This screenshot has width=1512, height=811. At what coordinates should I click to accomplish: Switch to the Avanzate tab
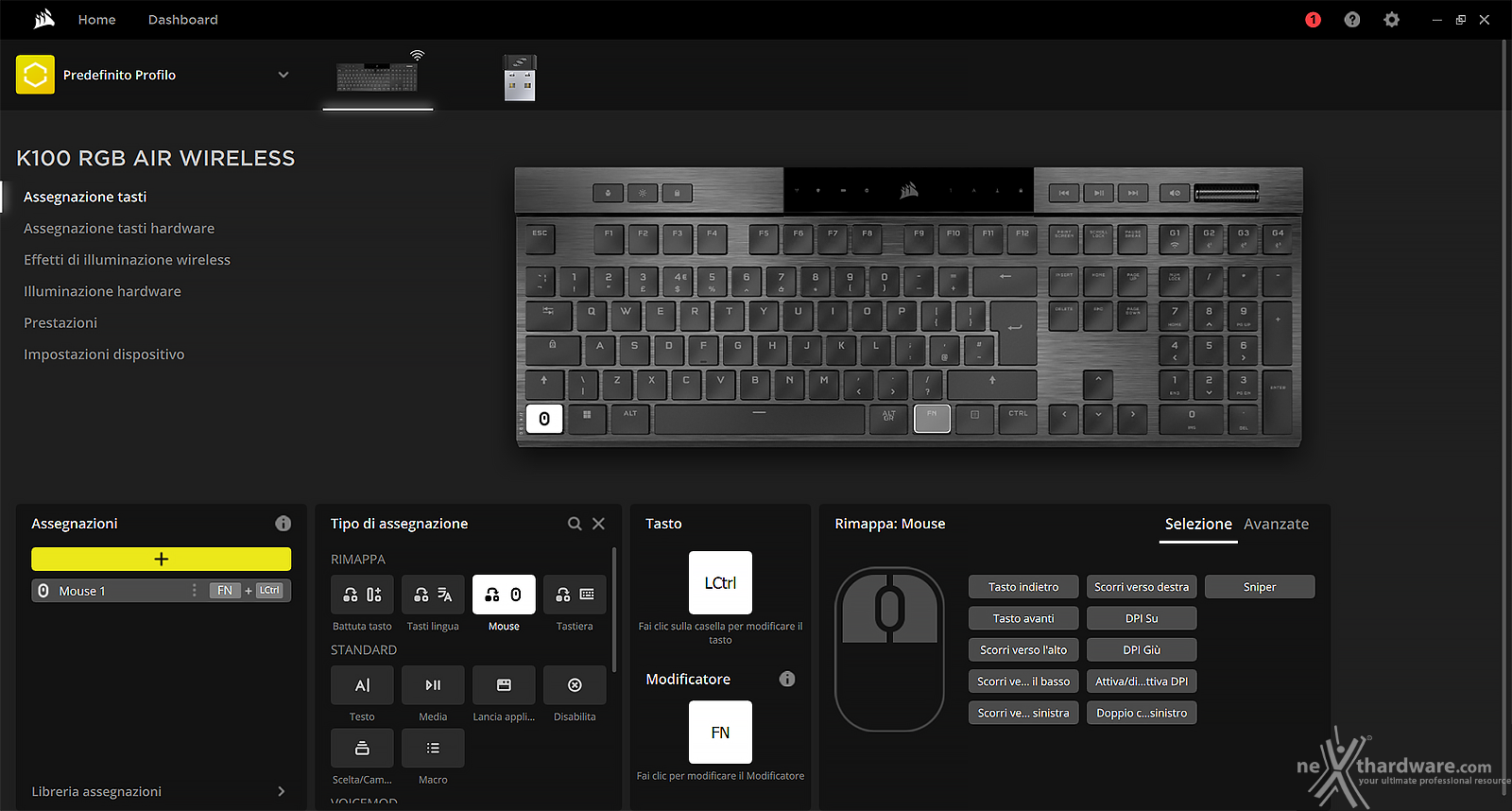[1276, 524]
